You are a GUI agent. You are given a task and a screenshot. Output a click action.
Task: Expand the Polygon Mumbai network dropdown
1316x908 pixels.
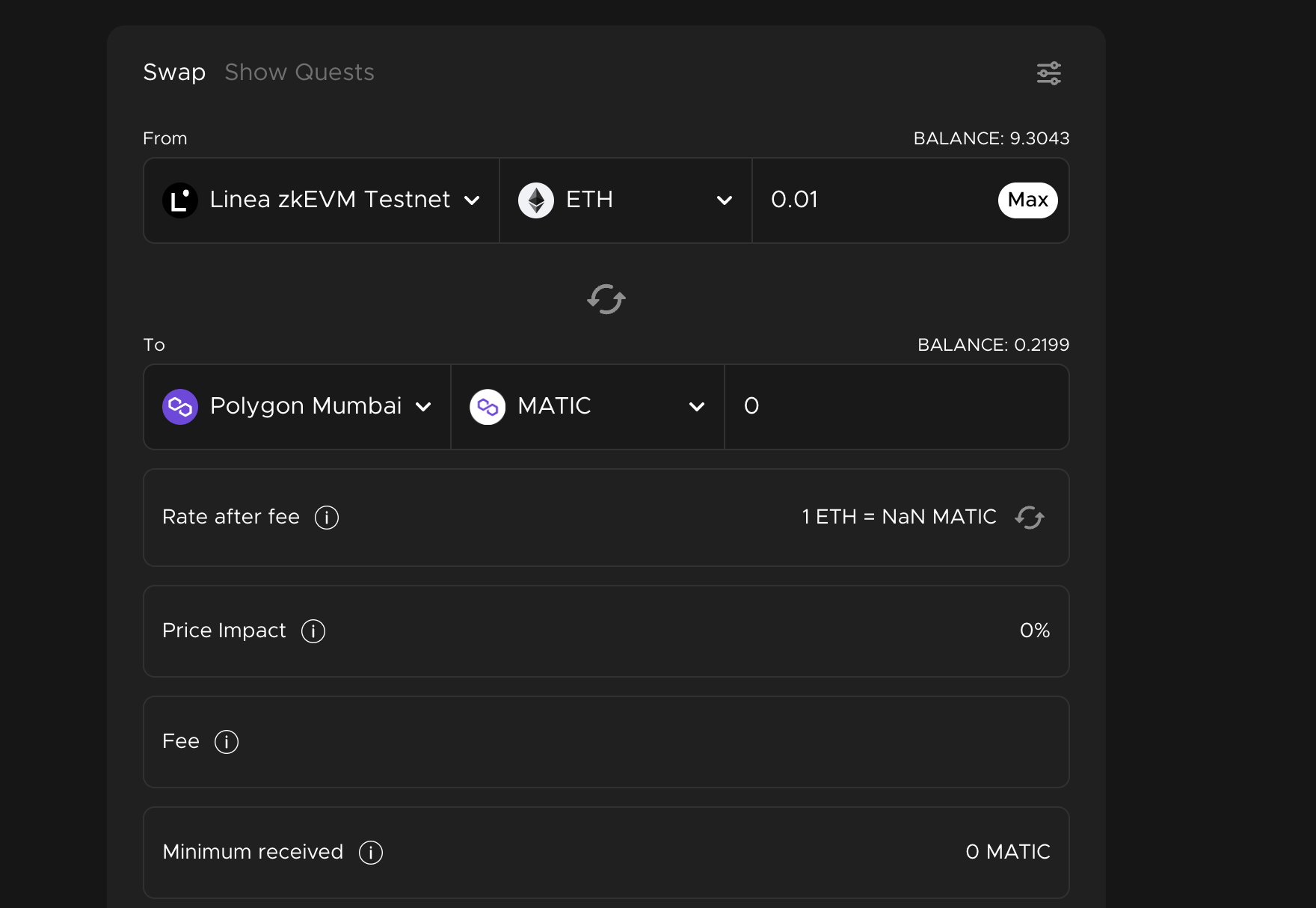(x=423, y=407)
